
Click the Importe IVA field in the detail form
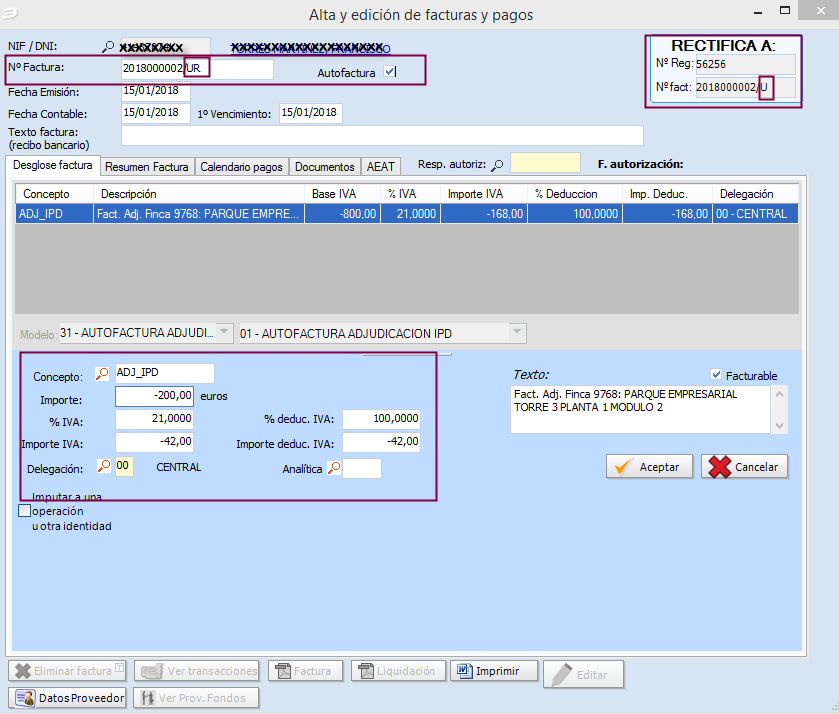tap(154, 442)
